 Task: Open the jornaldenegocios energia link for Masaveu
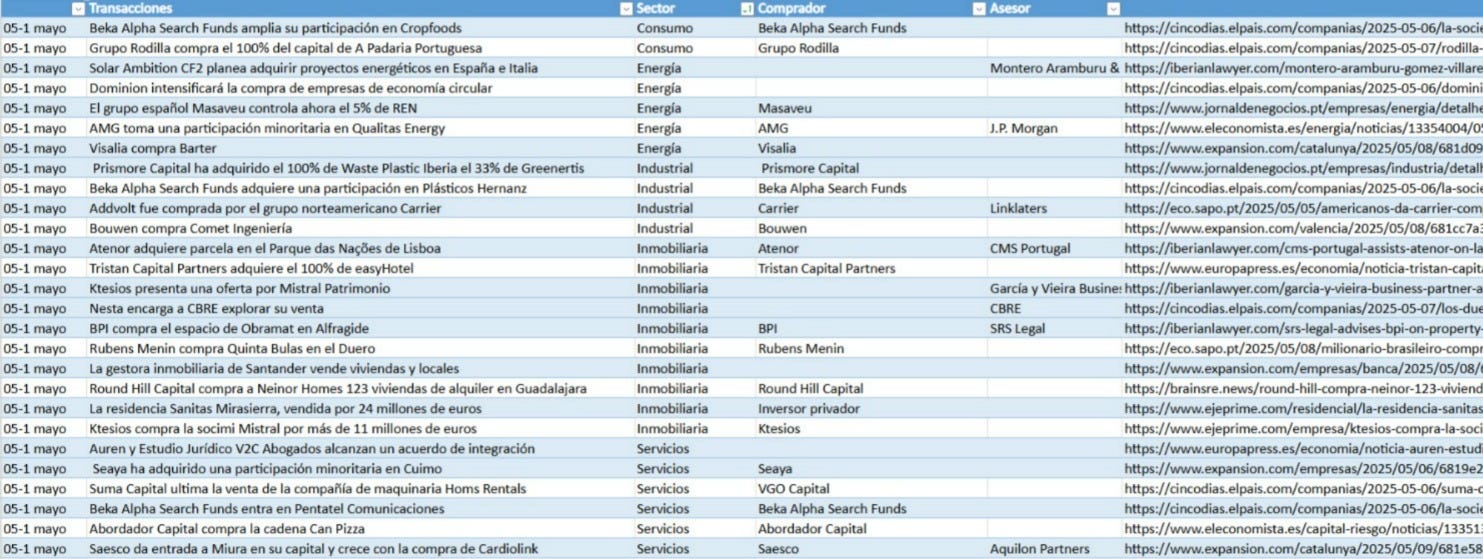(x=1303, y=108)
